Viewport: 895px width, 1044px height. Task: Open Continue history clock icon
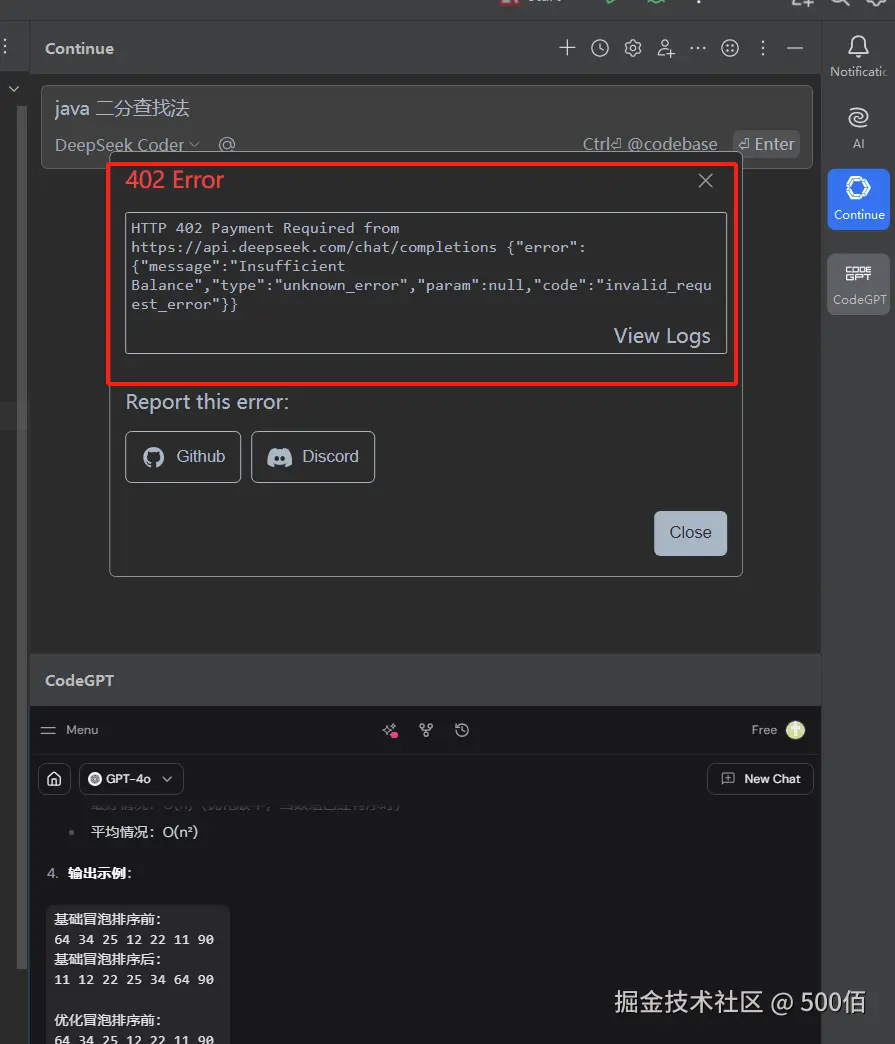click(599, 48)
